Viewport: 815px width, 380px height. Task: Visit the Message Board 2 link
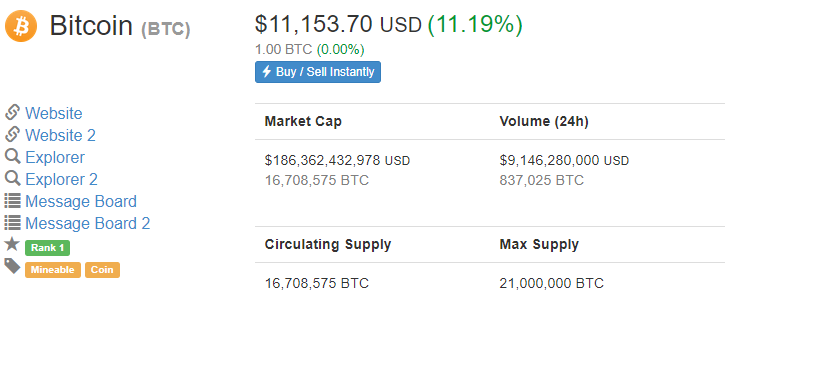(x=87, y=223)
